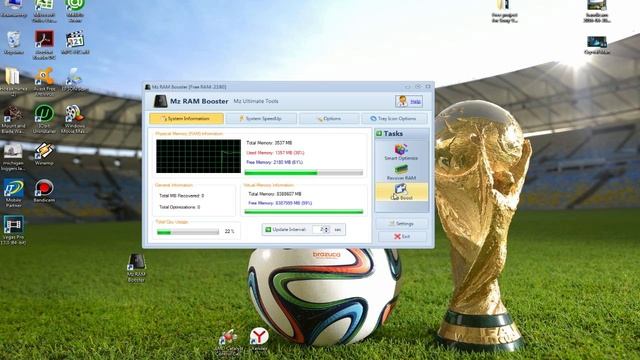Select the image file below the Mount and Blade shortcut
Image resolution: width=640 pixels, height=360 pixels.
[13, 157]
